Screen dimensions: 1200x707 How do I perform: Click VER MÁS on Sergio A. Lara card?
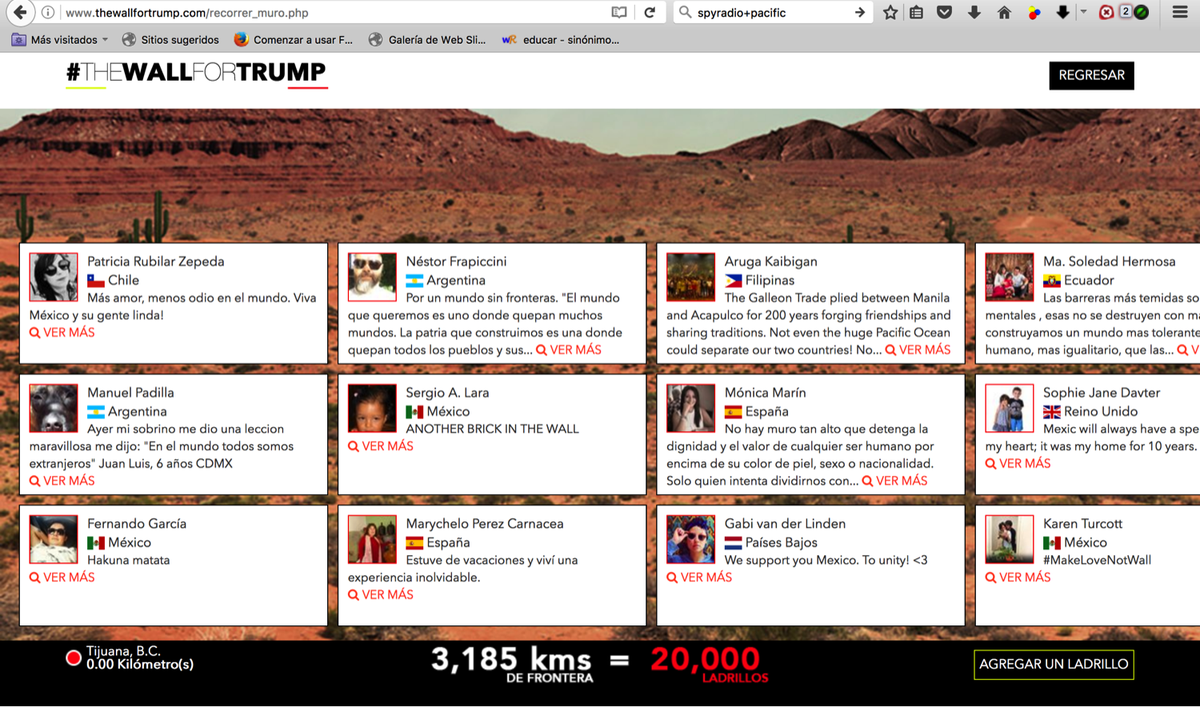click(x=381, y=446)
